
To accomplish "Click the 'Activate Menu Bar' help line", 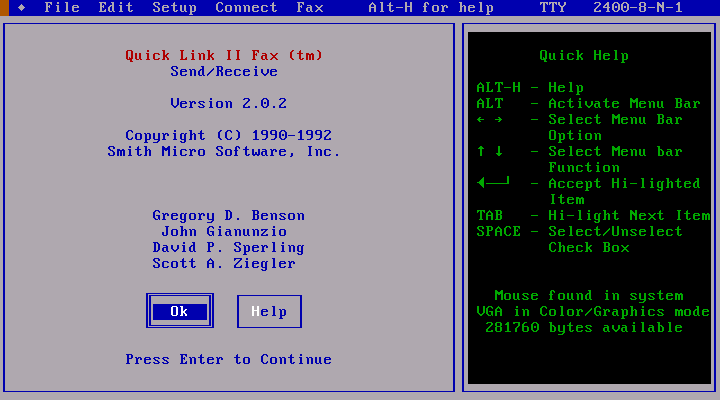I will [624, 103].
